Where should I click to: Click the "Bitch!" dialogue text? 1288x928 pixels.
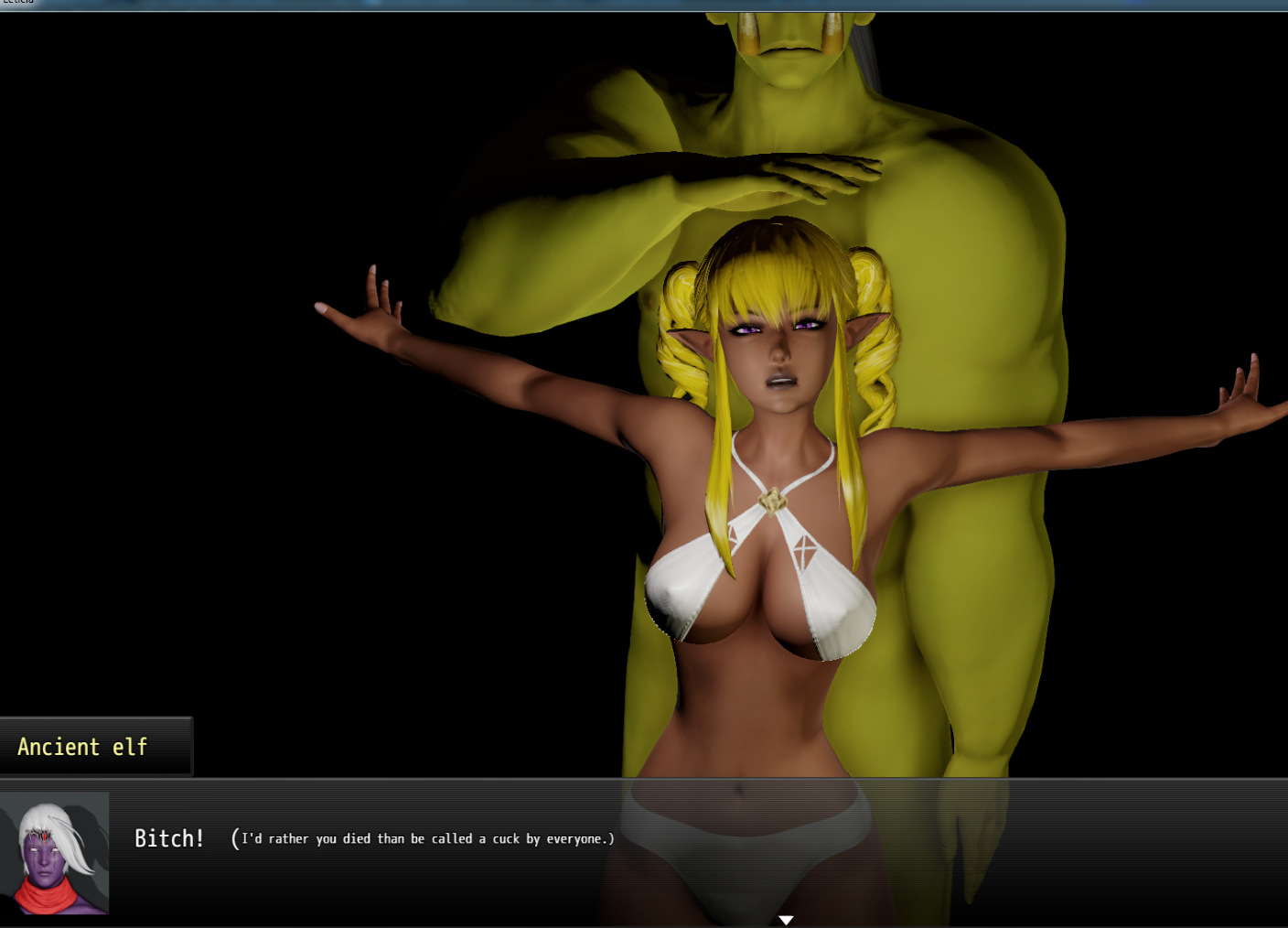[x=169, y=838]
